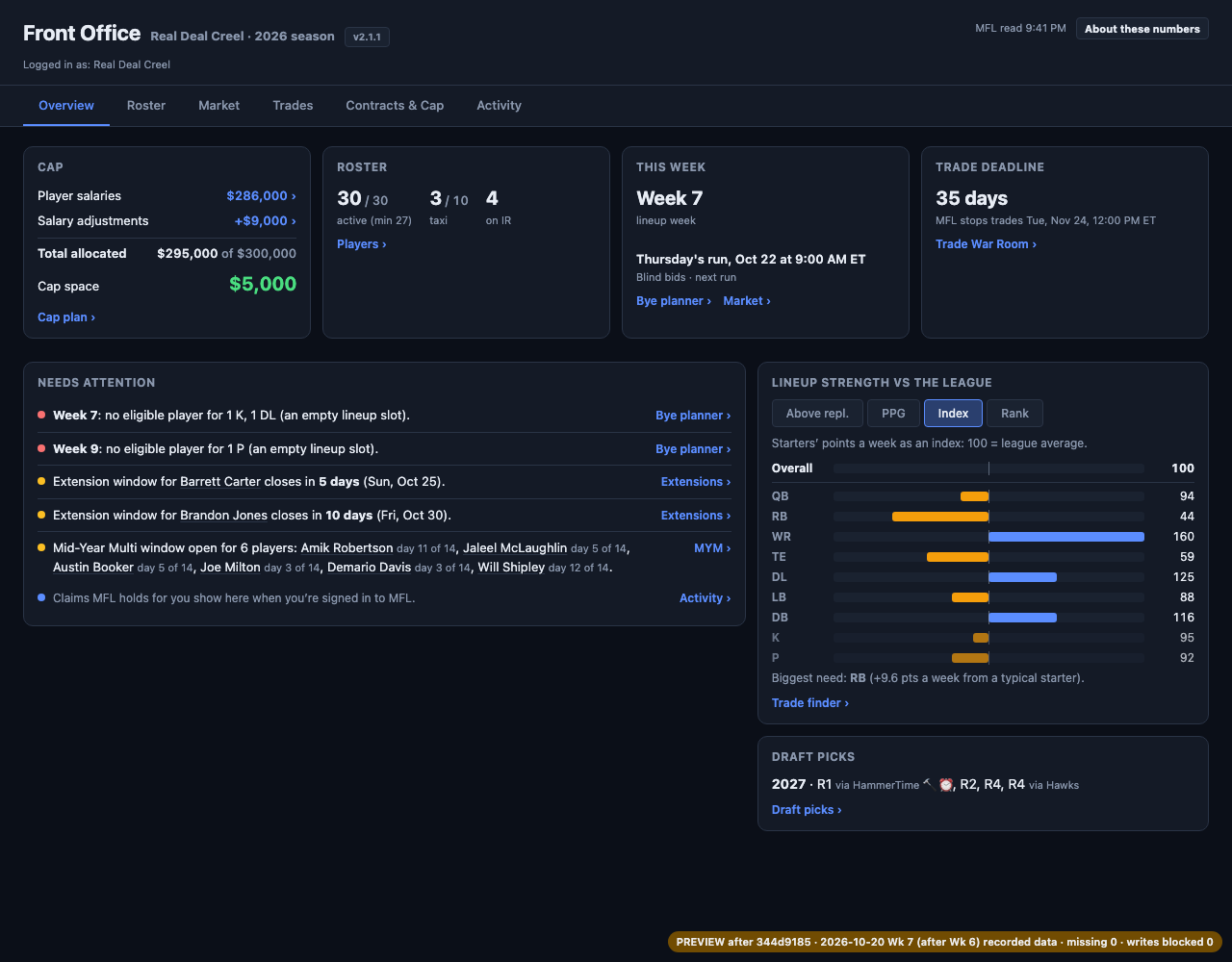1232x962 pixels.
Task: Switch lineup strength view to Rank
Action: (x=1014, y=414)
